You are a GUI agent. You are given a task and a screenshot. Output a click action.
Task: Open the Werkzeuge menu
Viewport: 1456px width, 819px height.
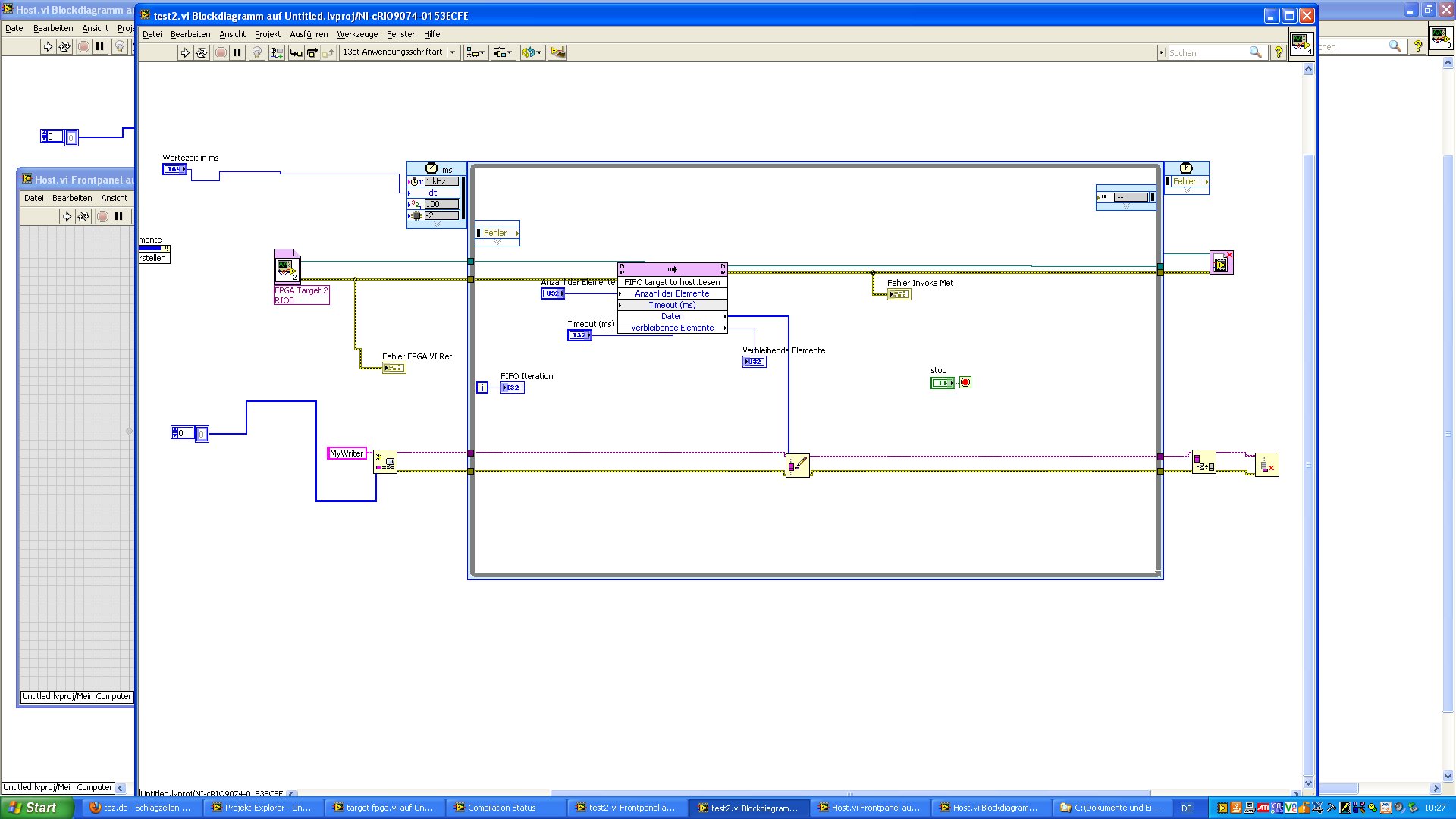(357, 34)
